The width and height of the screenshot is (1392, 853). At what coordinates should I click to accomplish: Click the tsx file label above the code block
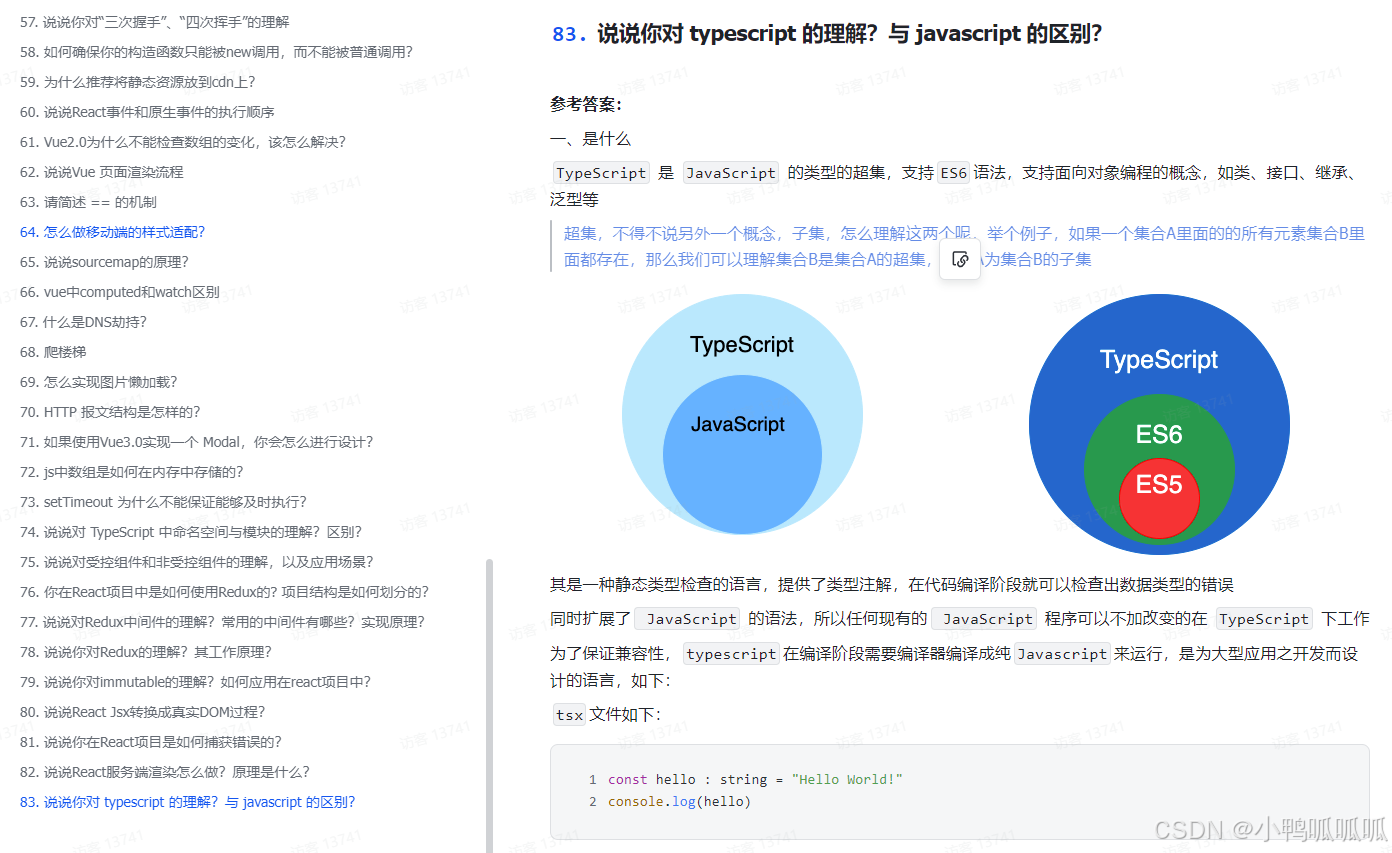pyautogui.click(x=568, y=715)
